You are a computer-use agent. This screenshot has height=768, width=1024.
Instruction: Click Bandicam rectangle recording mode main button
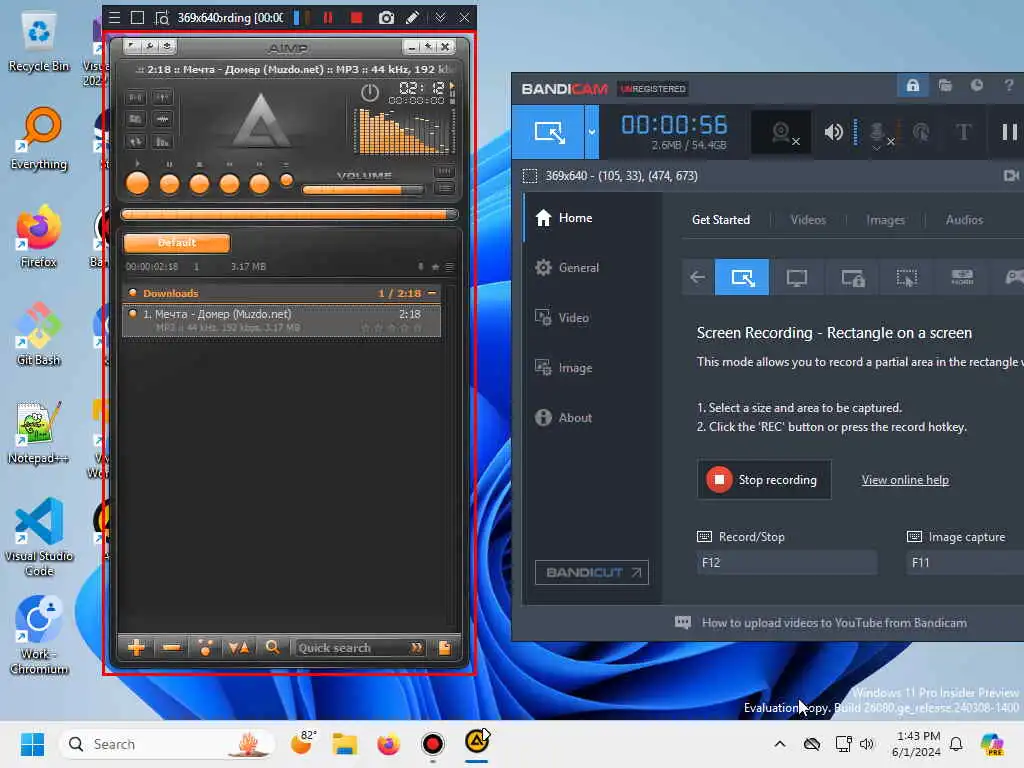(x=548, y=133)
